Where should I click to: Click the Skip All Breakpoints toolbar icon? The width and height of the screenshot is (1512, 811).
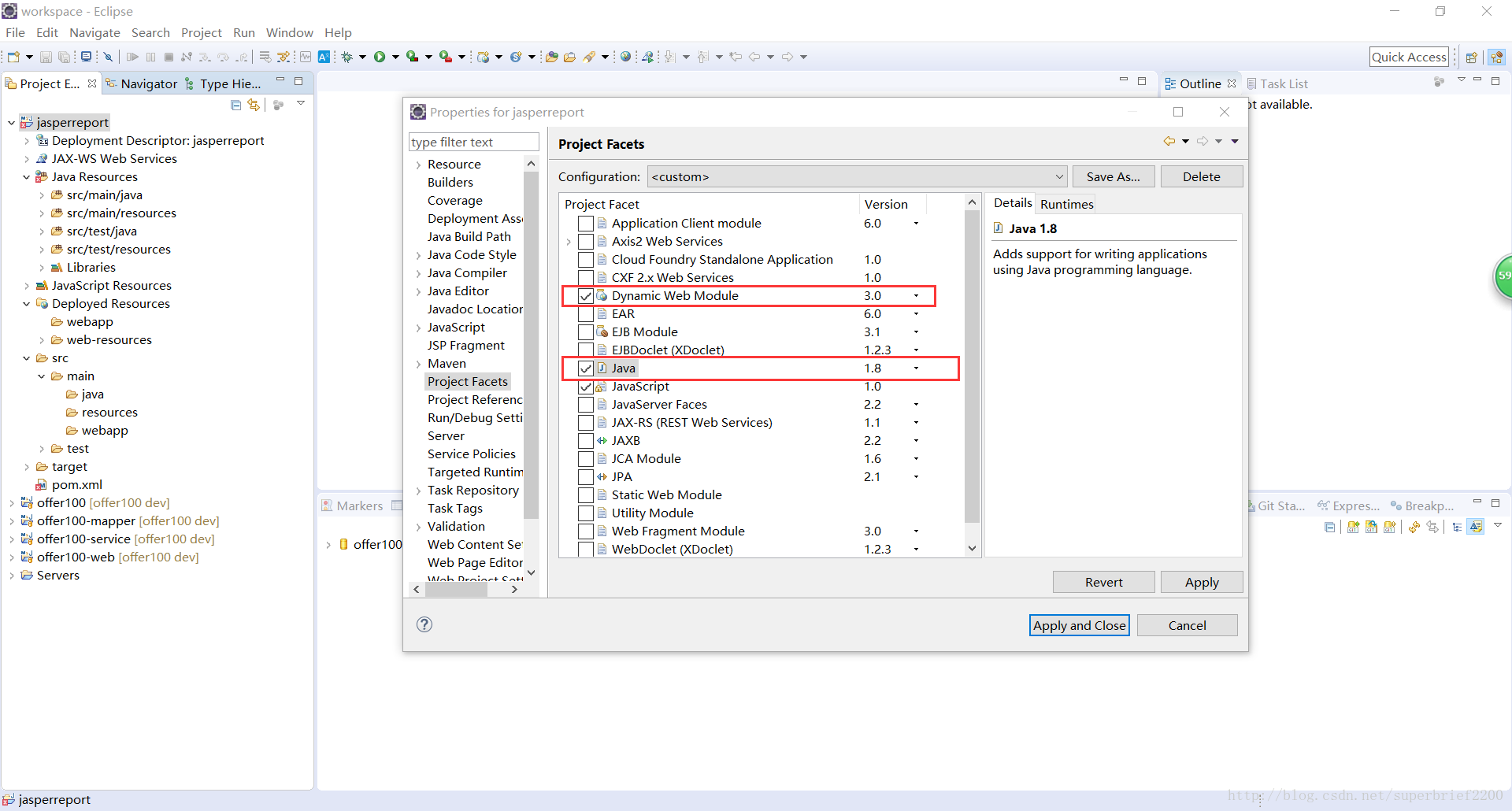click(109, 57)
